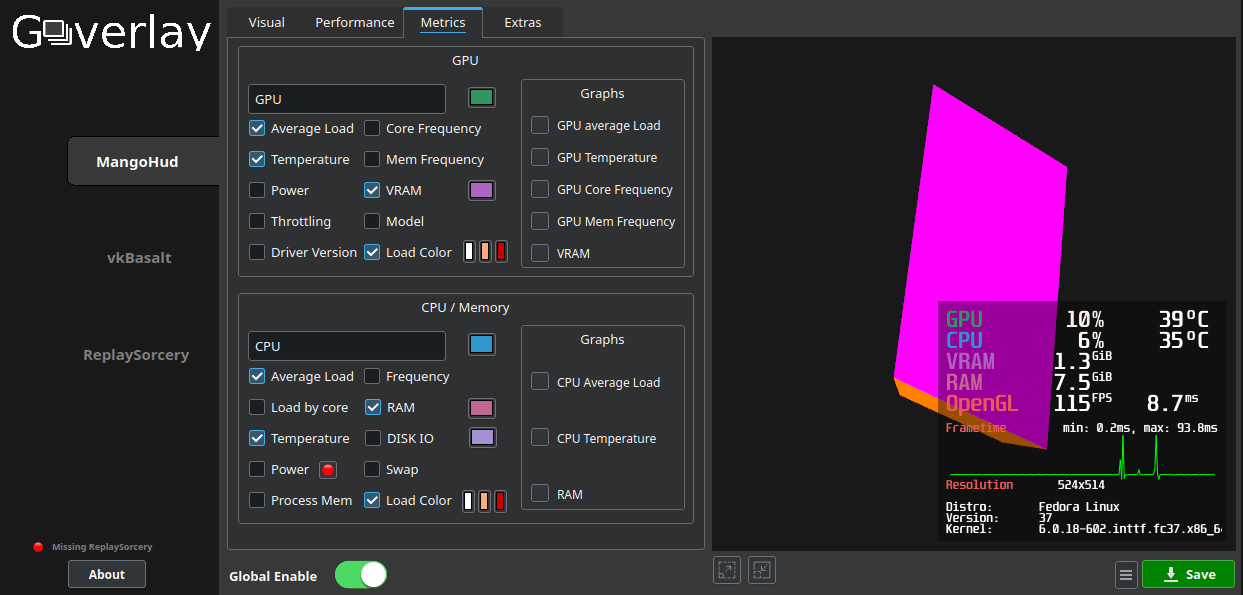The image size is (1243, 595).
Task: Enable CPU Power checkbox
Action: 257,469
